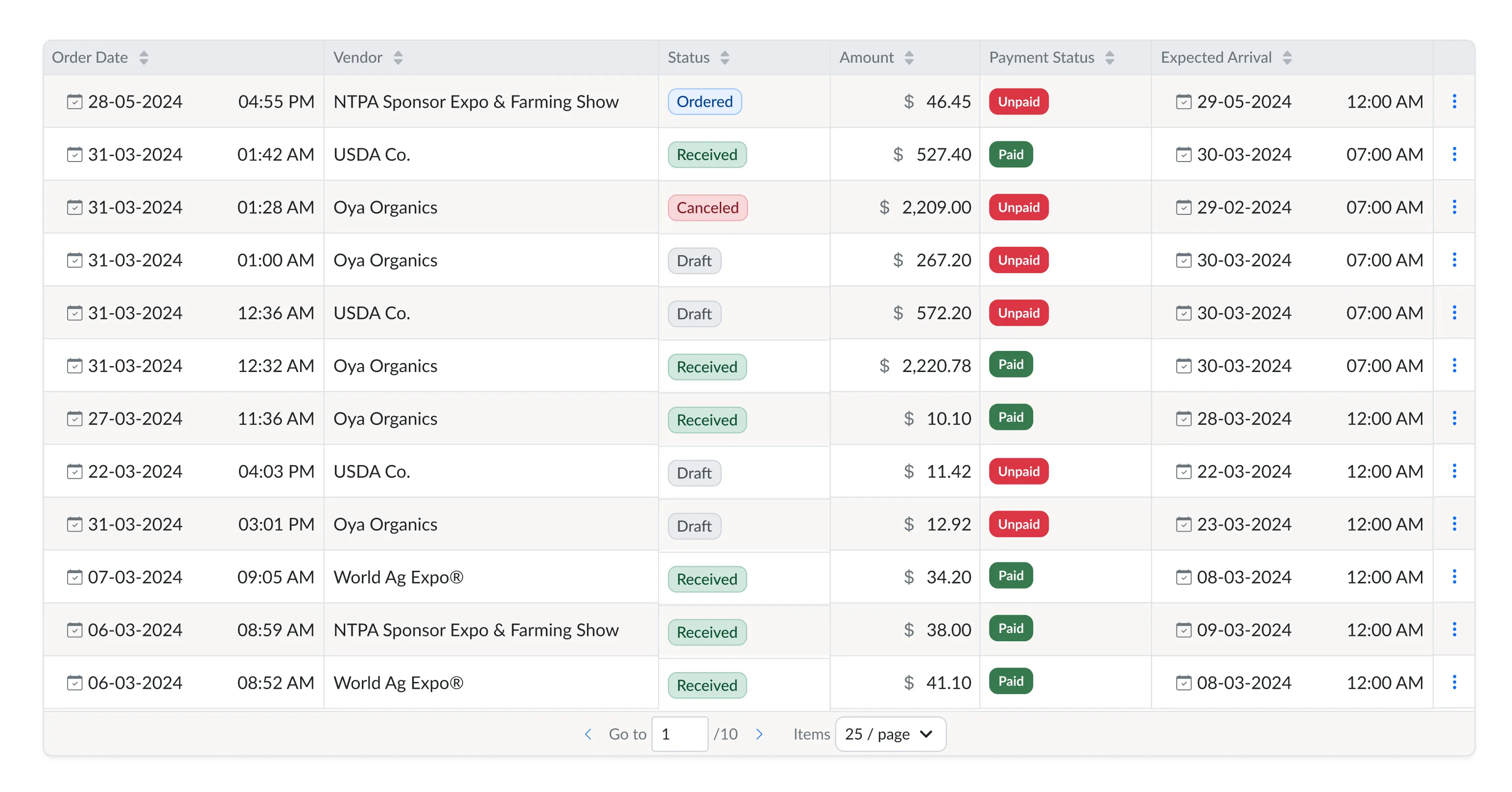Sort by Vendor using its sort arrows
This screenshot has width=1512, height=792.
398,57
